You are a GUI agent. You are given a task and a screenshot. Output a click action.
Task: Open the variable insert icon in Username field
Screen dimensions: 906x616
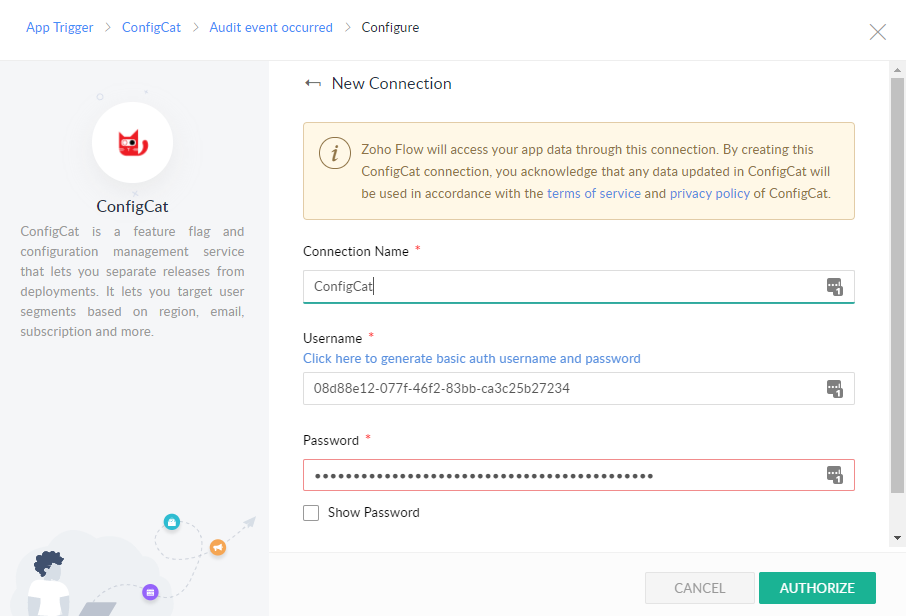(836, 389)
